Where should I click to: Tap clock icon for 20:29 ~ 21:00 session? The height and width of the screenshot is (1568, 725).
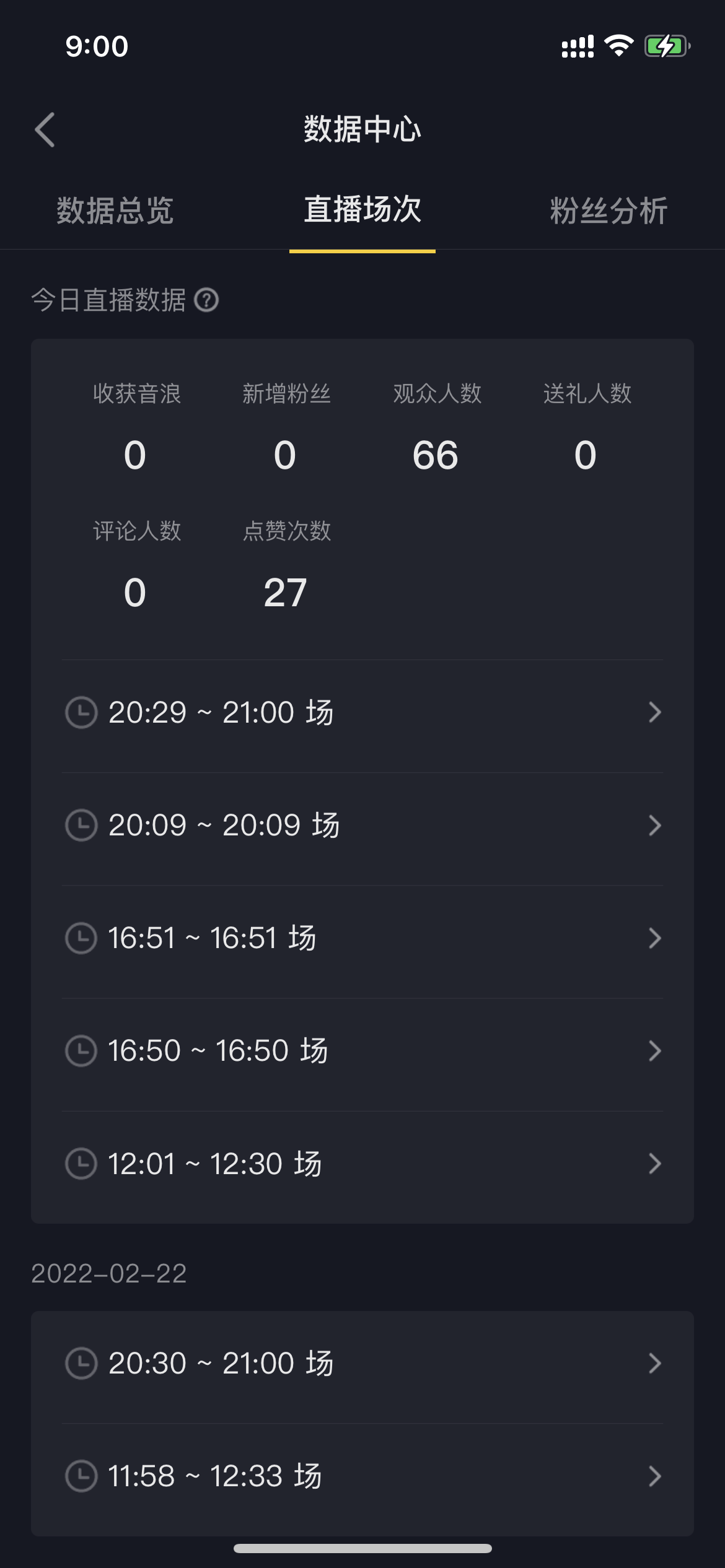click(x=81, y=712)
